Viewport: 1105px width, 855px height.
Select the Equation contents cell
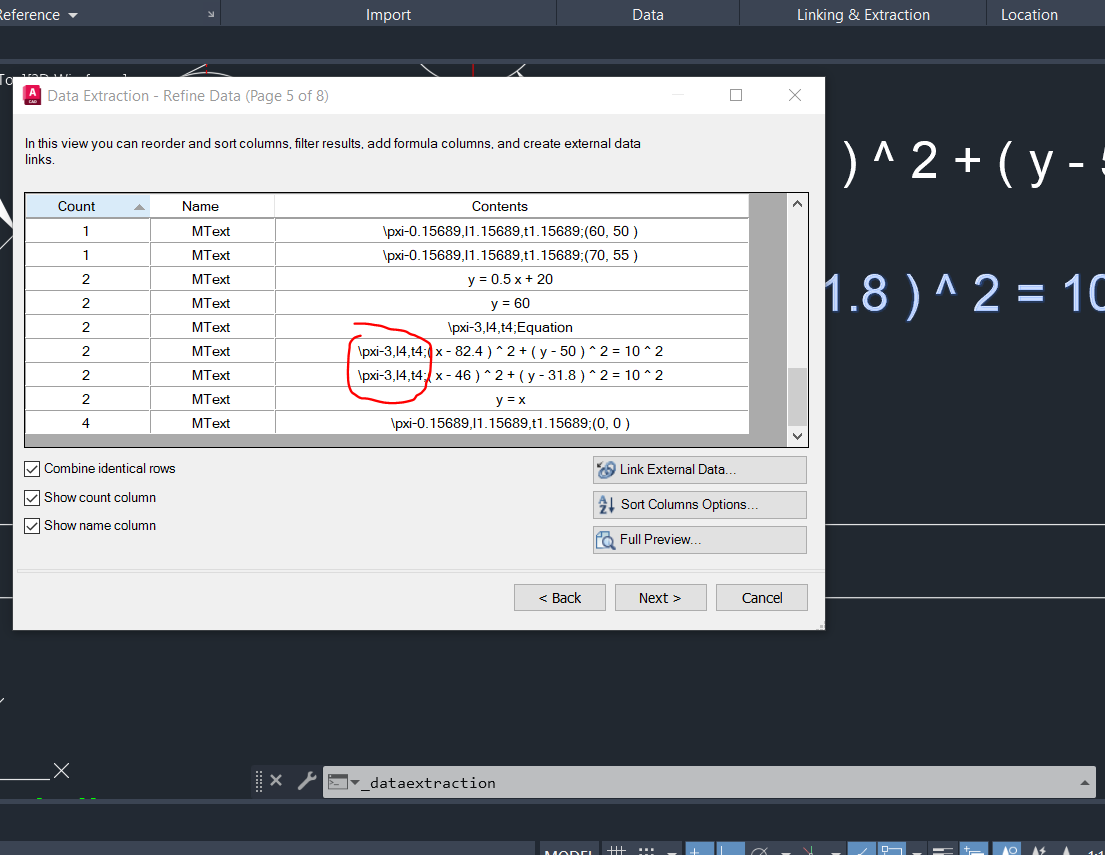[511, 327]
